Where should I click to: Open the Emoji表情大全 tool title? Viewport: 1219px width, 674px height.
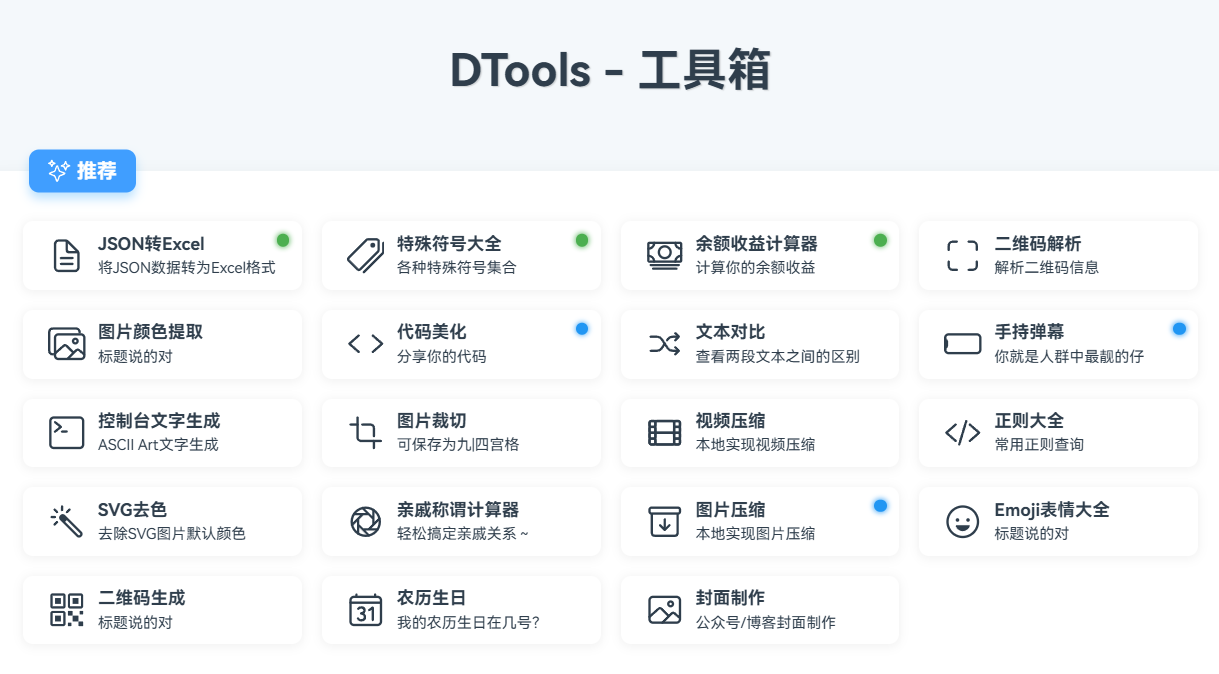[1052, 509]
